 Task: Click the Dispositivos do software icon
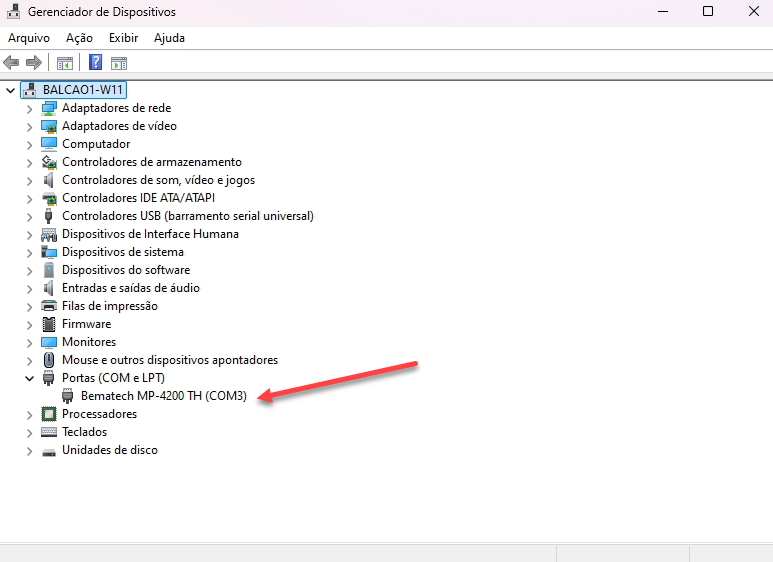(x=49, y=270)
